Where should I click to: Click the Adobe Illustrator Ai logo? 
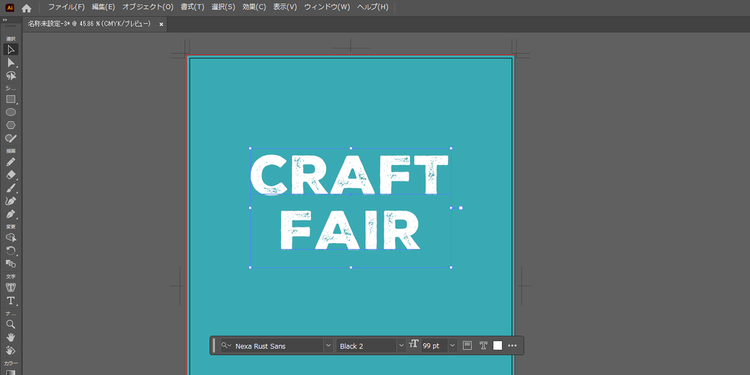point(10,8)
